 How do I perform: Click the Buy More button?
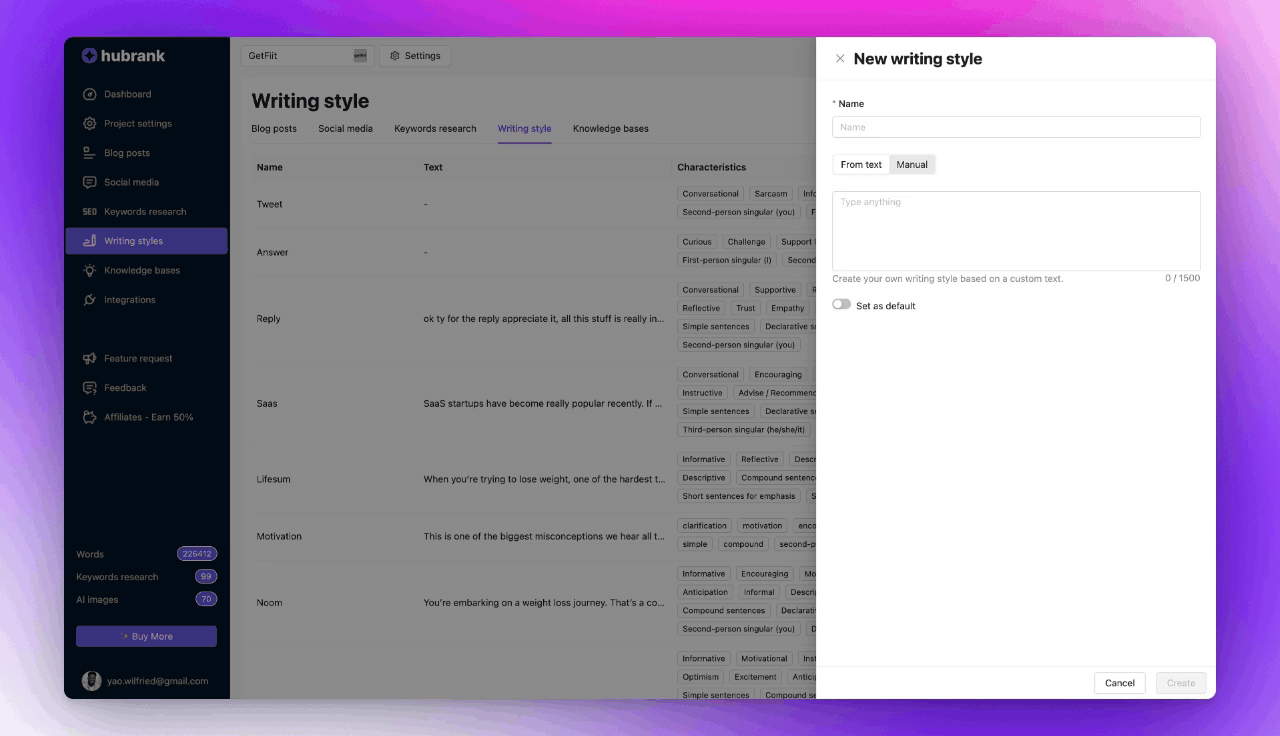147,636
